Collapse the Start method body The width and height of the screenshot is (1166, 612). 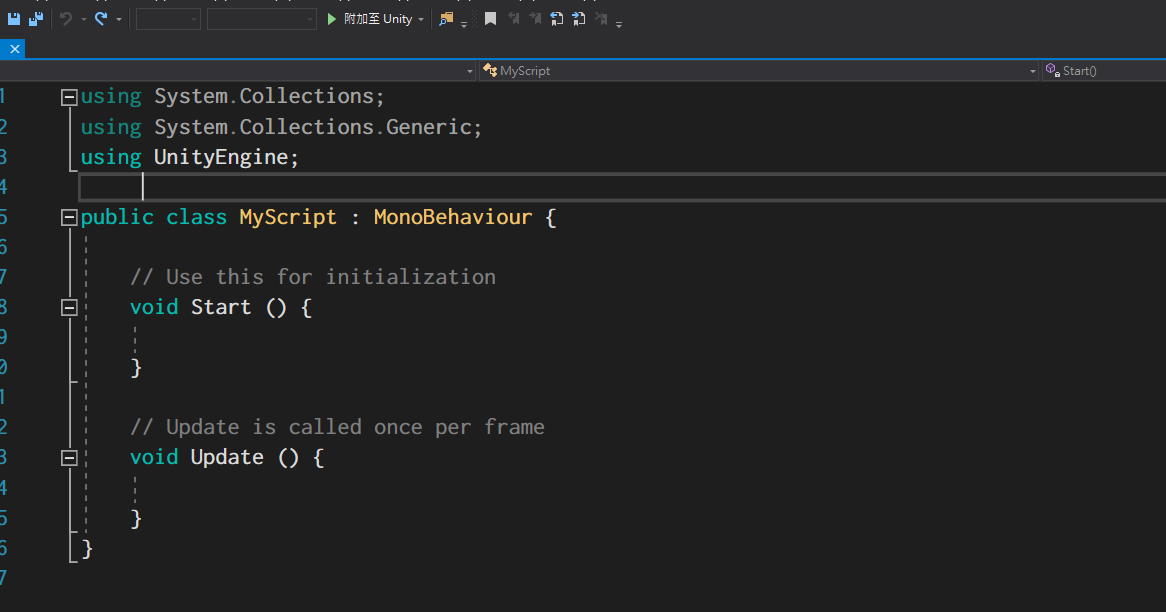click(68, 307)
